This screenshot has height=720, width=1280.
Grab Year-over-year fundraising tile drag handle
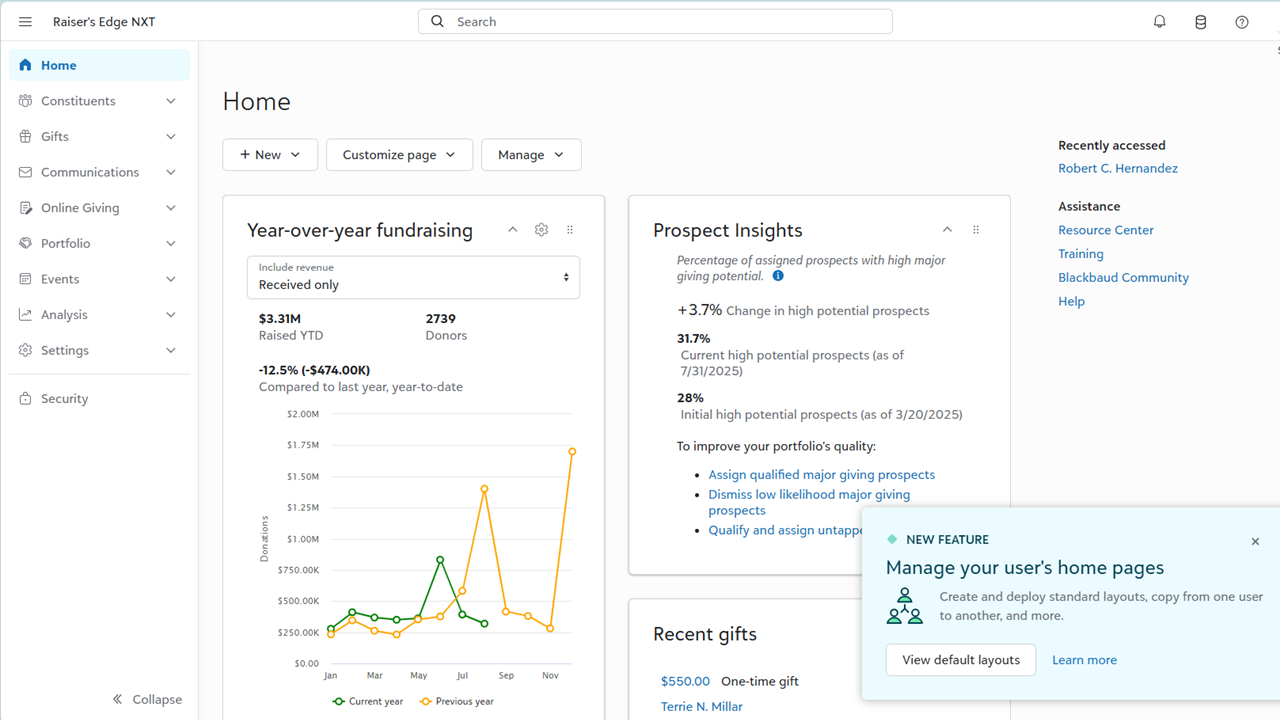[x=570, y=230]
